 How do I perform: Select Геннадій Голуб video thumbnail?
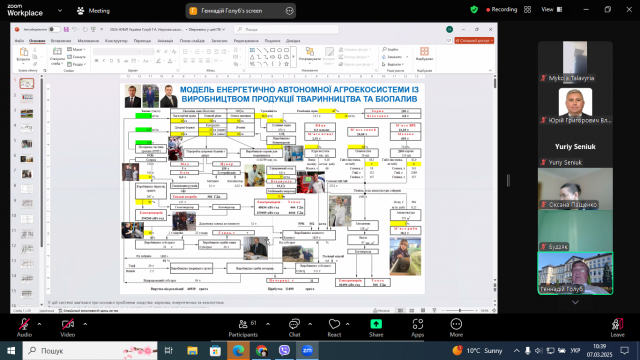[575, 273]
